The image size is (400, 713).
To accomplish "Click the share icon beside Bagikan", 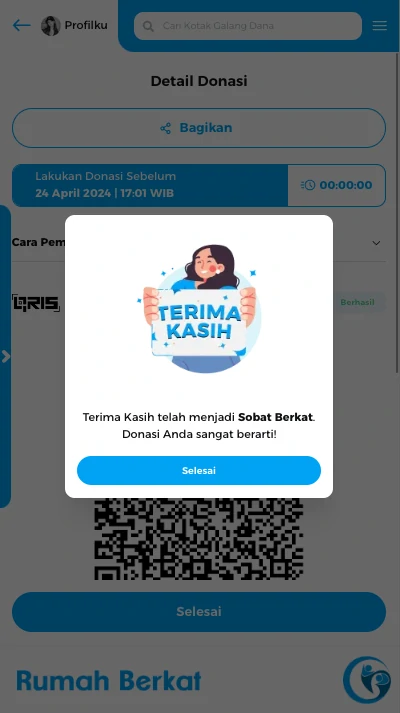I will point(165,128).
